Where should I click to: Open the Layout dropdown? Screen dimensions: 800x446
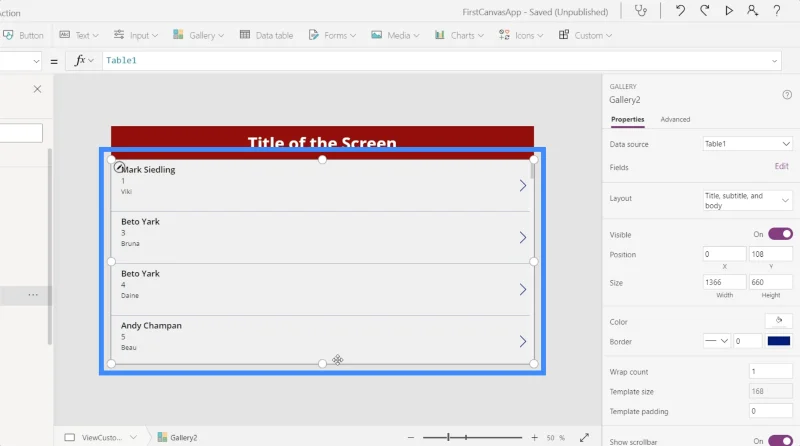click(x=747, y=201)
